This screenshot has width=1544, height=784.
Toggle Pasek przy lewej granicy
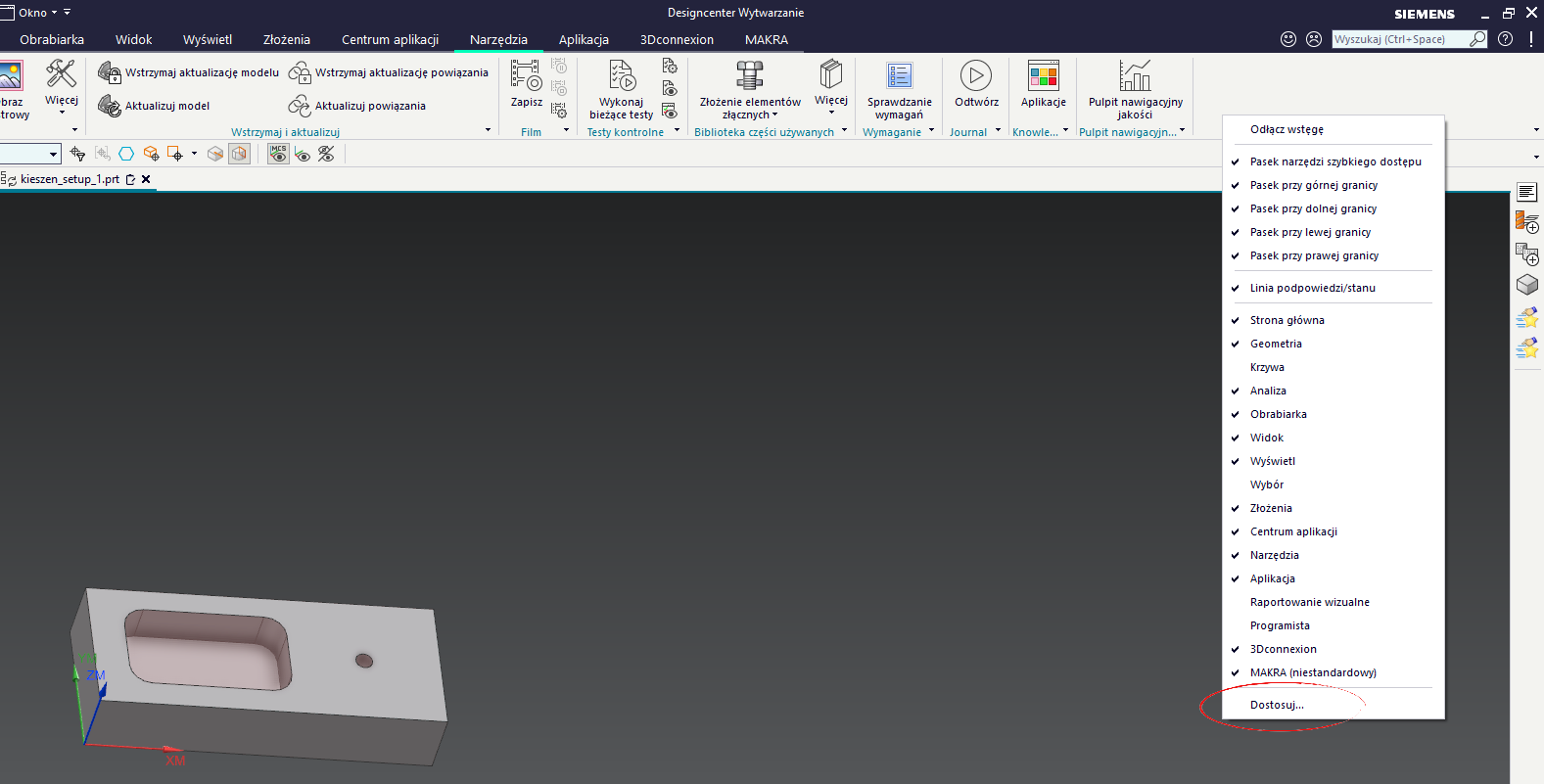click(1333, 232)
